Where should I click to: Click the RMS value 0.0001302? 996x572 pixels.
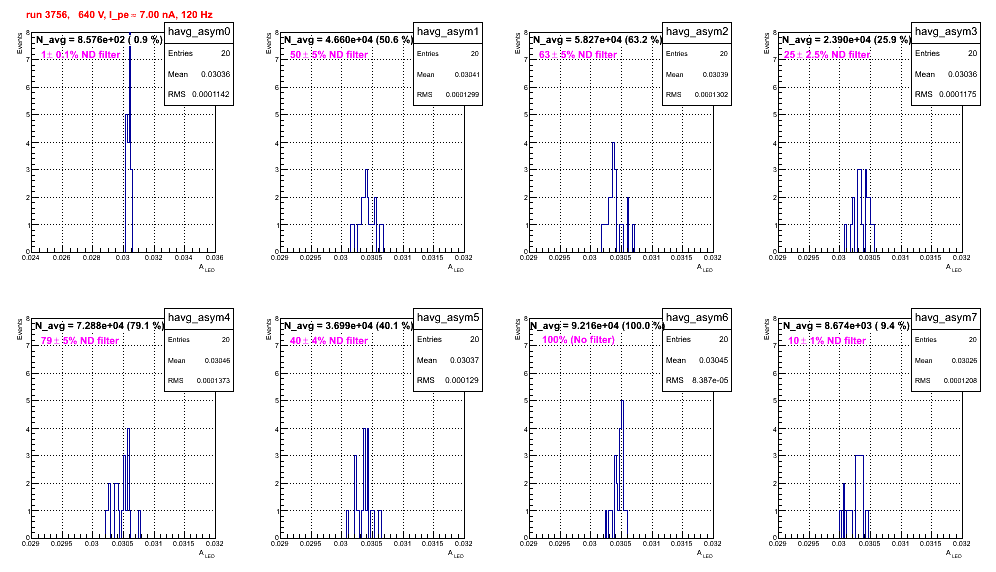point(711,95)
